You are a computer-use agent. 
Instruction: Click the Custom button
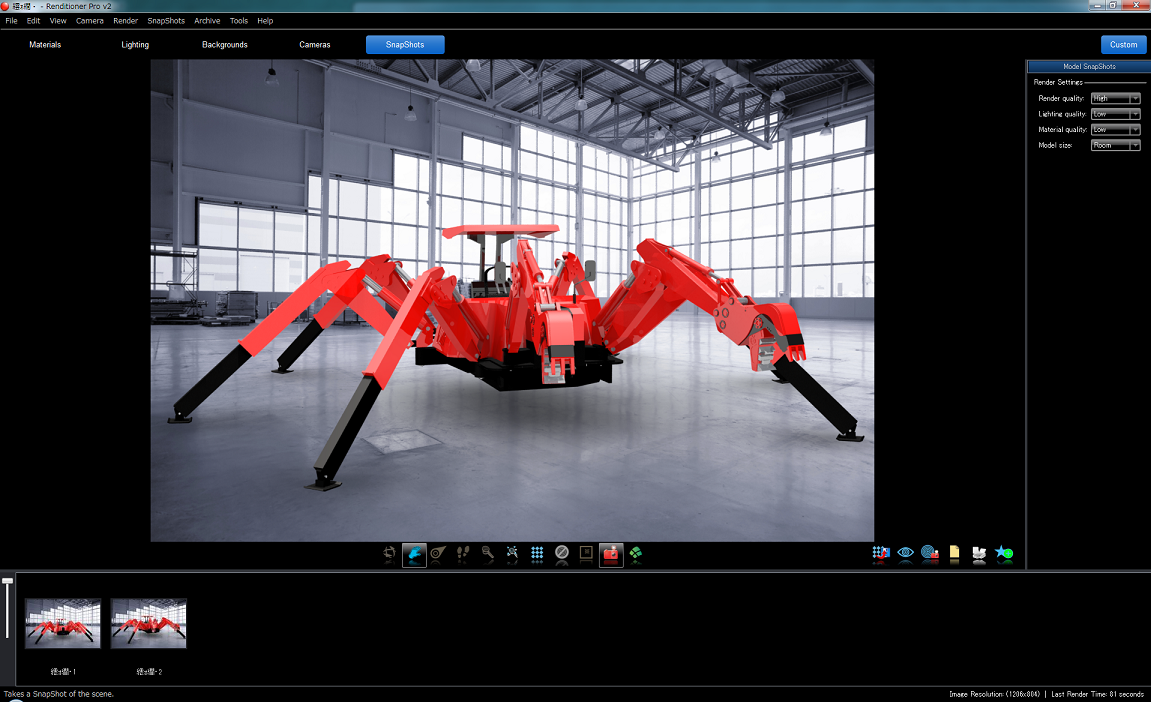point(1123,44)
